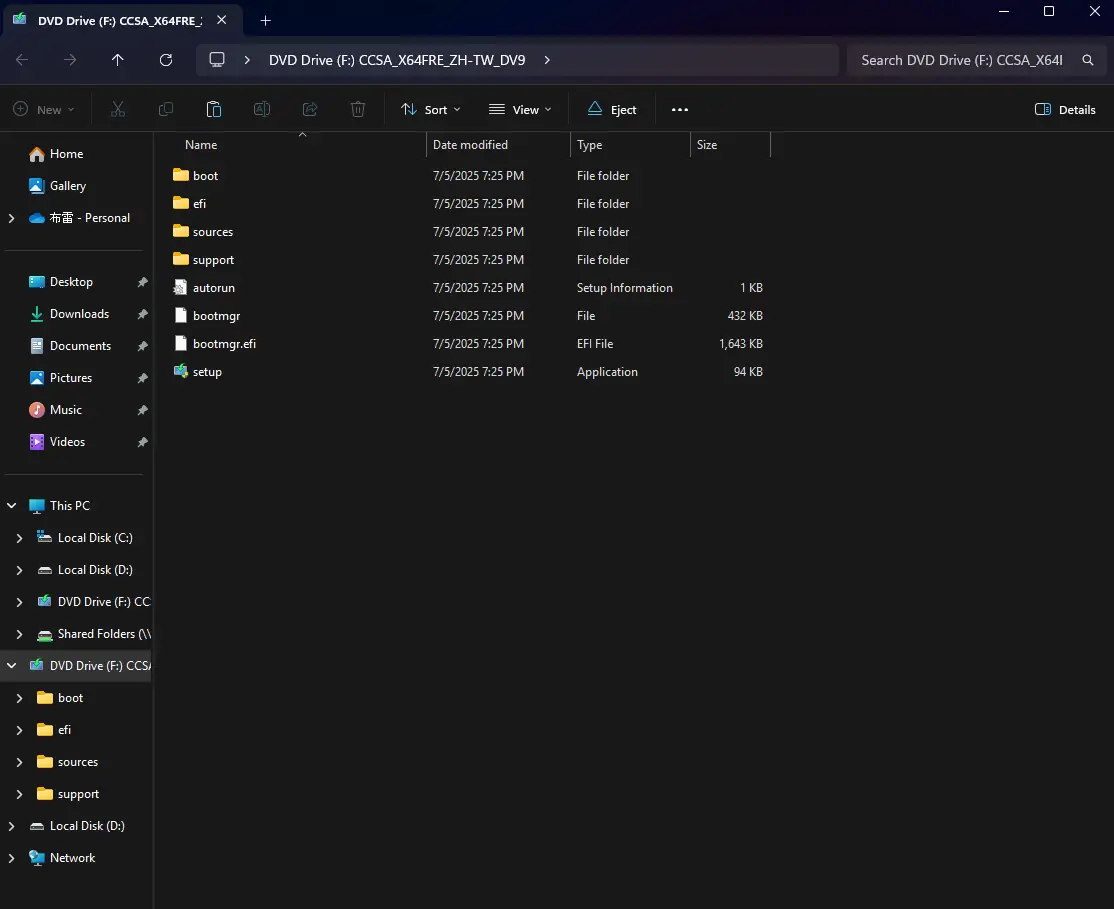Click the 'EFI File' type cell

(595, 343)
